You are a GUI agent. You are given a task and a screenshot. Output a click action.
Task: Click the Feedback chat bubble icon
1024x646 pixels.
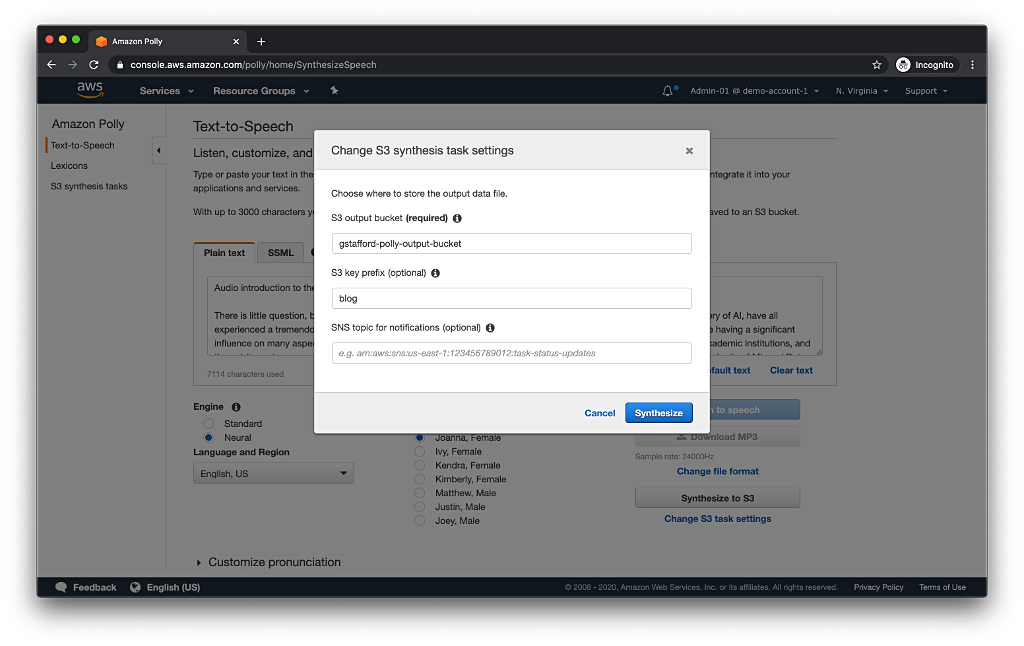tap(61, 587)
